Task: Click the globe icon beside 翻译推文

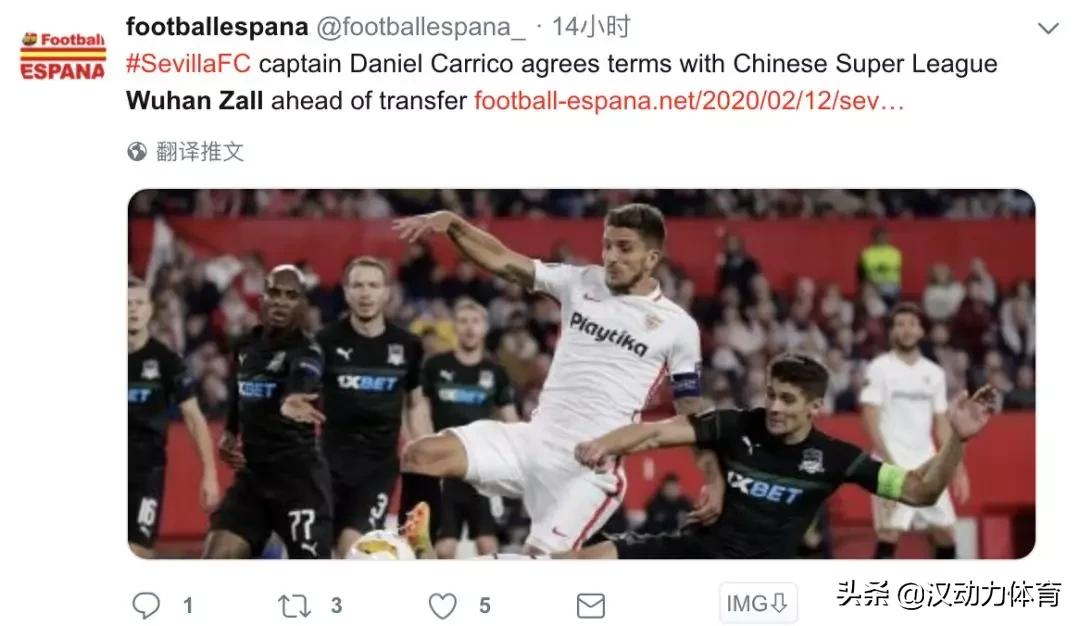Action: point(137,152)
